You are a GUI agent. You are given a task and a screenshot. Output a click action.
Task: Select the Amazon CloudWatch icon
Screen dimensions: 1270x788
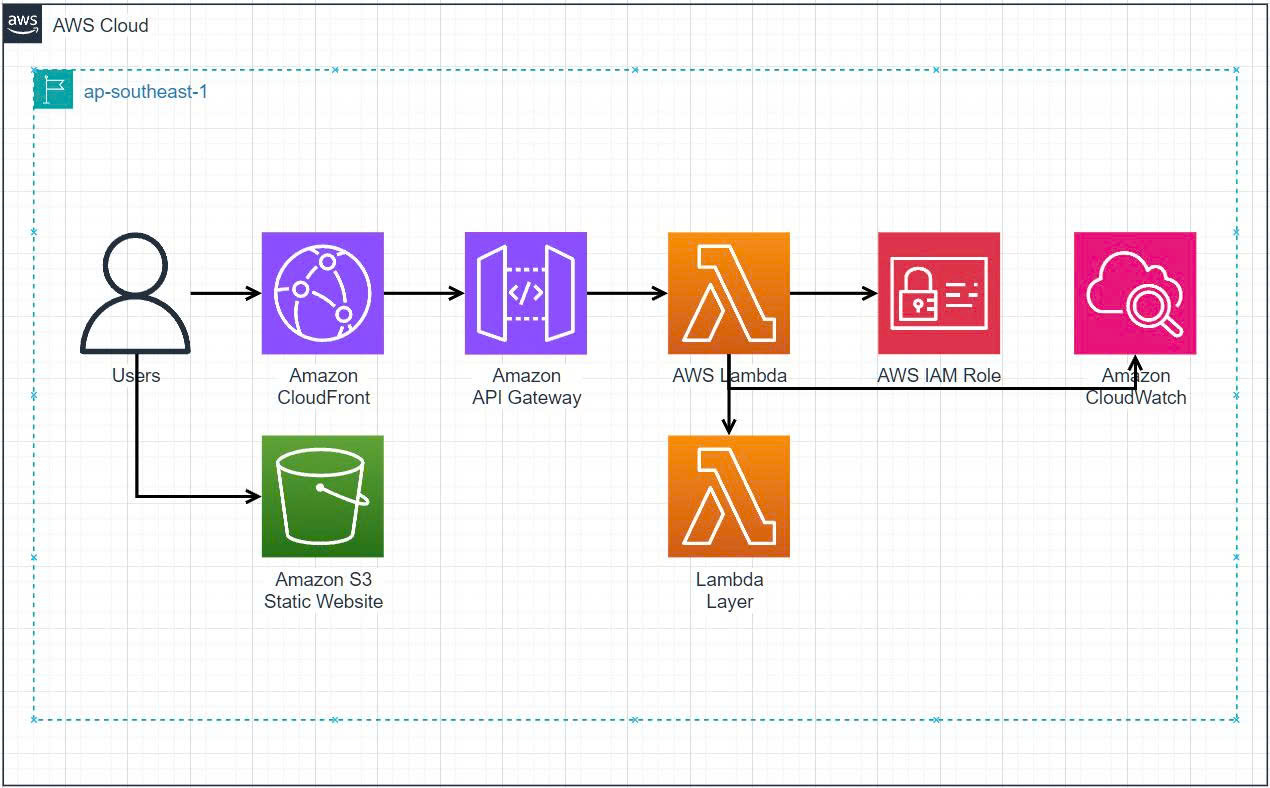tap(1134, 293)
